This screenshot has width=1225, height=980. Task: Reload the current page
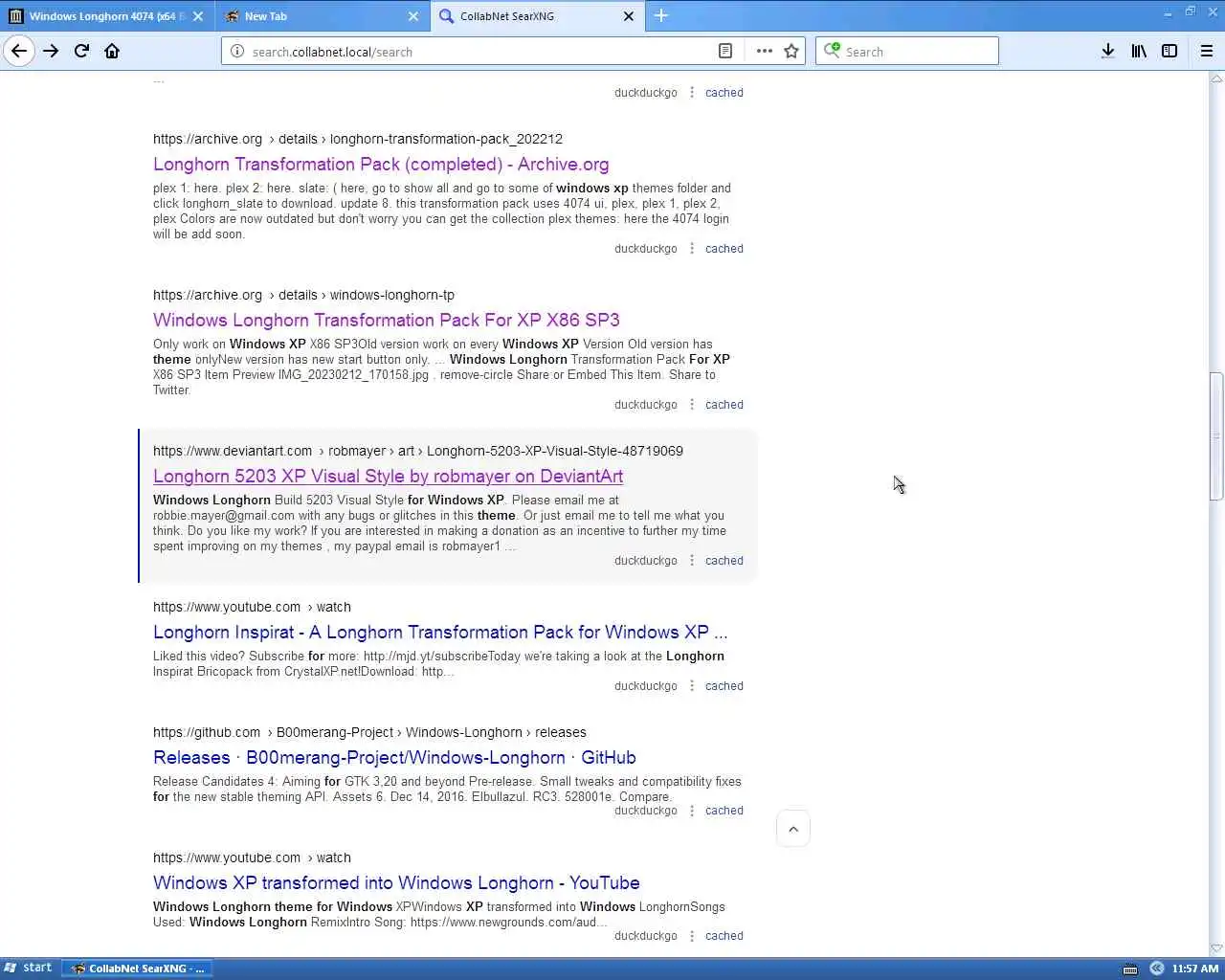[81, 51]
